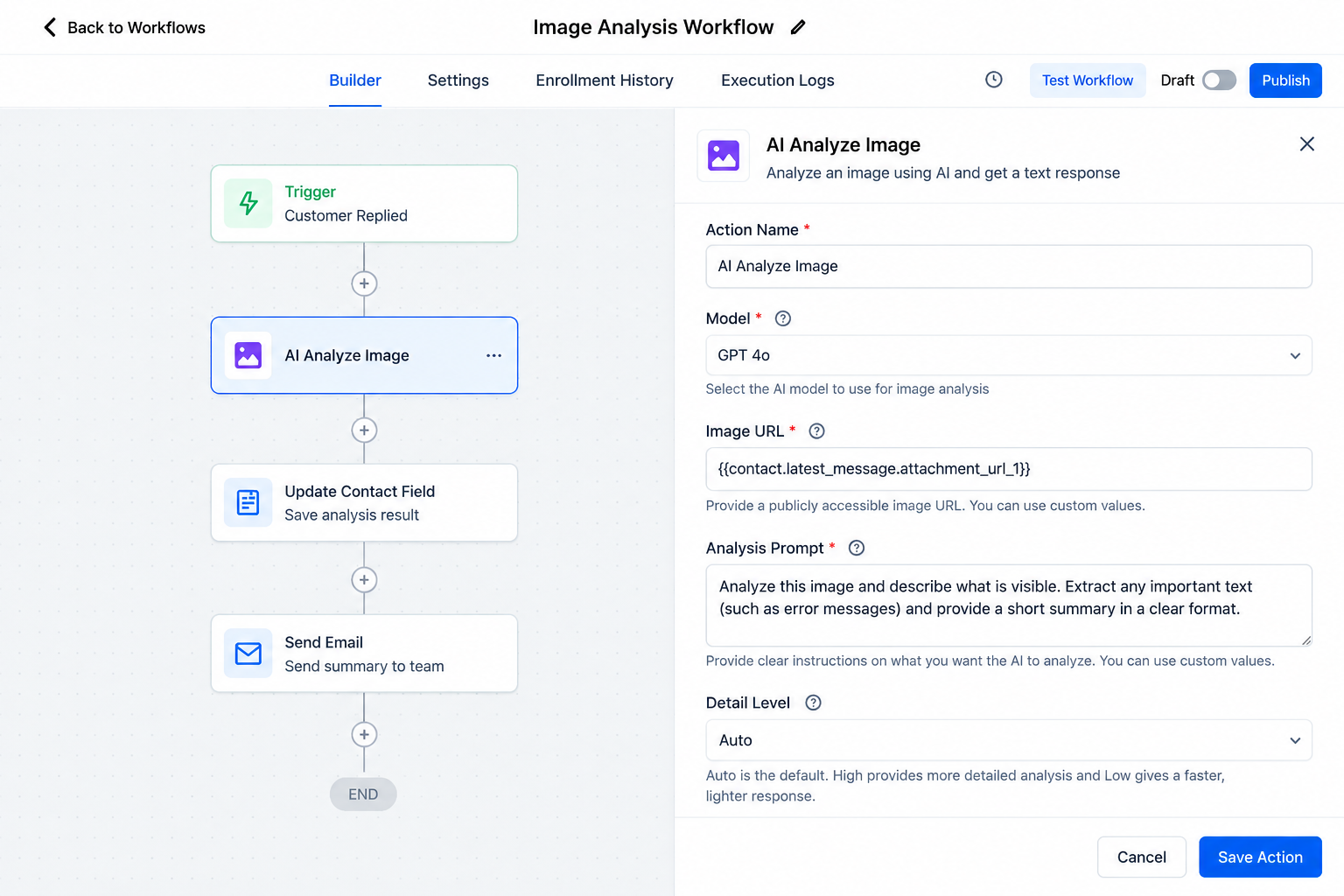
Task: Click the large purple image icon in panel header
Action: coord(724,156)
